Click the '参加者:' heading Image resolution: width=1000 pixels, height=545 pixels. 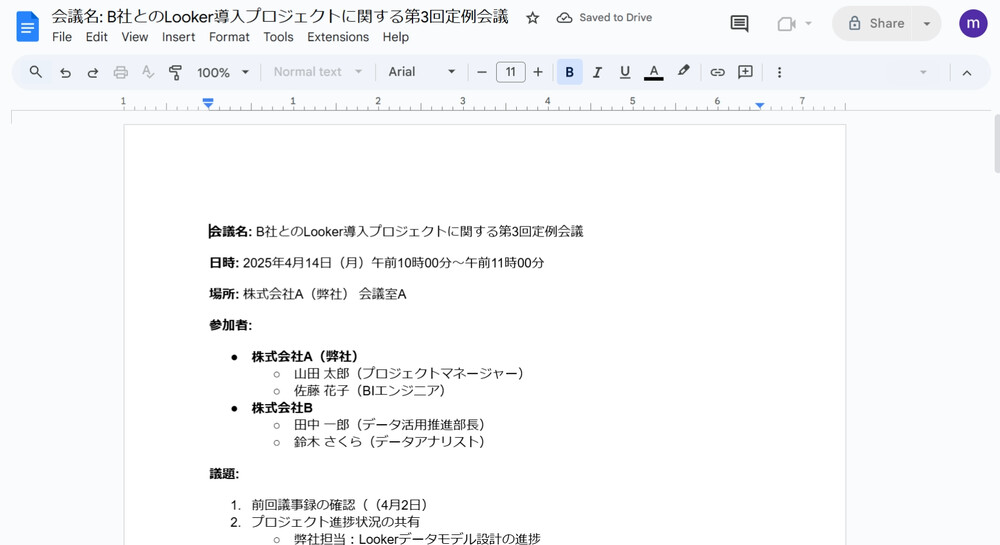(230, 325)
